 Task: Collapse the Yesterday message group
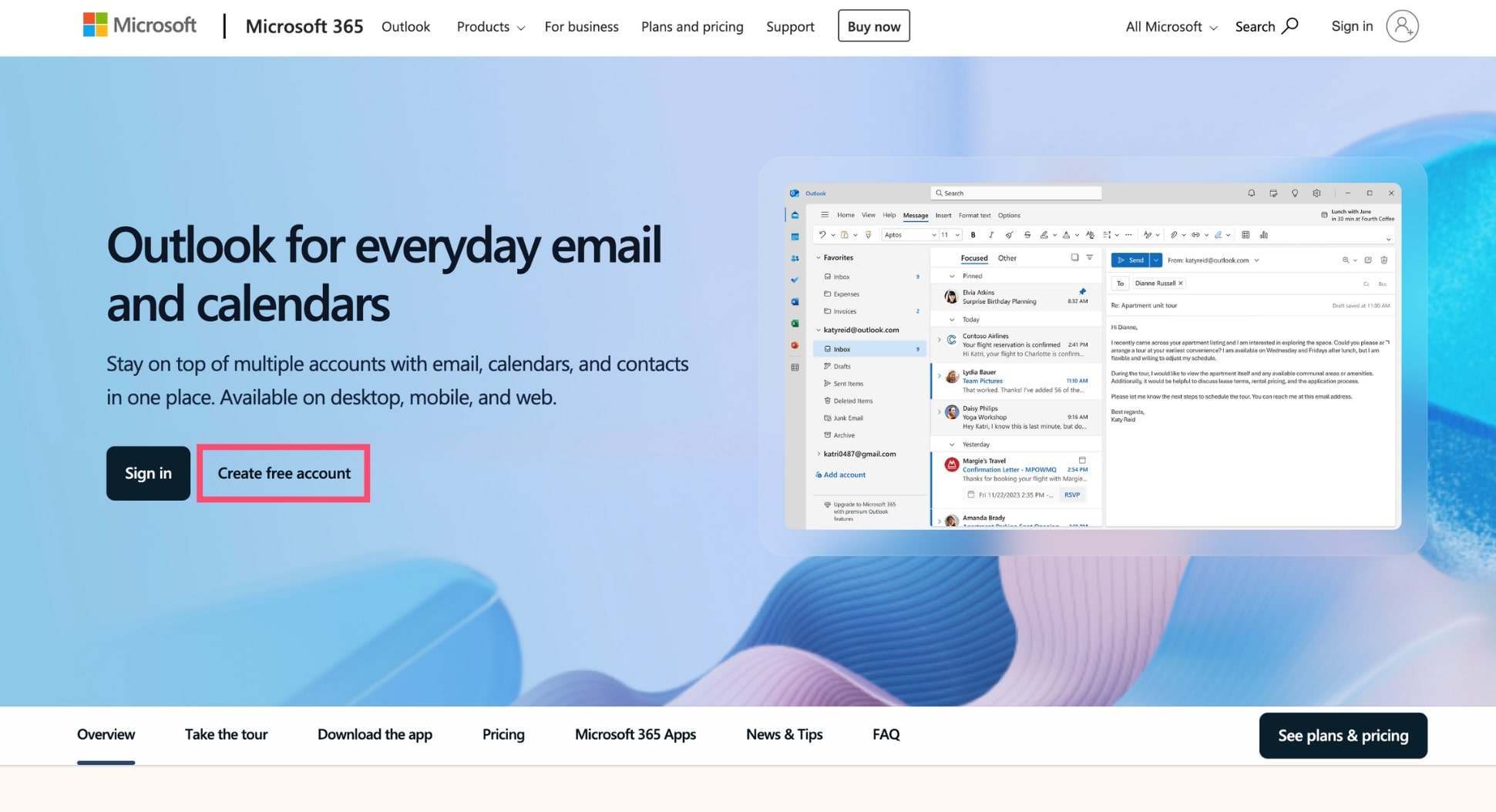click(x=952, y=445)
